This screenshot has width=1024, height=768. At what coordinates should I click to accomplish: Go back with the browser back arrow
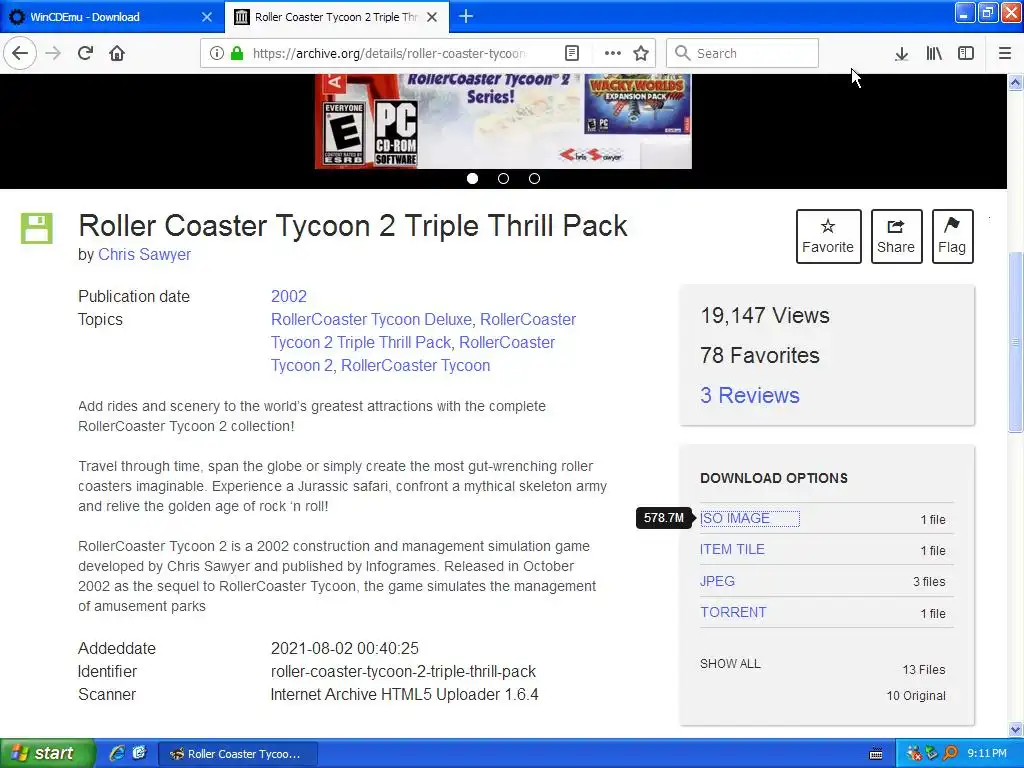pyautogui.click(x=20, y=53)
